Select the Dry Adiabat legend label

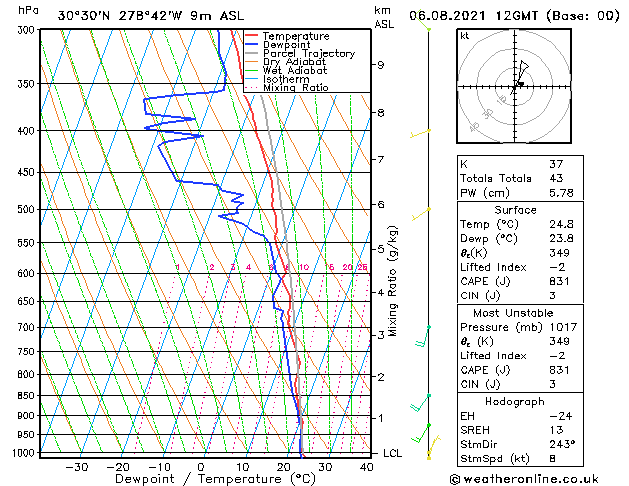tap(294, 62)
